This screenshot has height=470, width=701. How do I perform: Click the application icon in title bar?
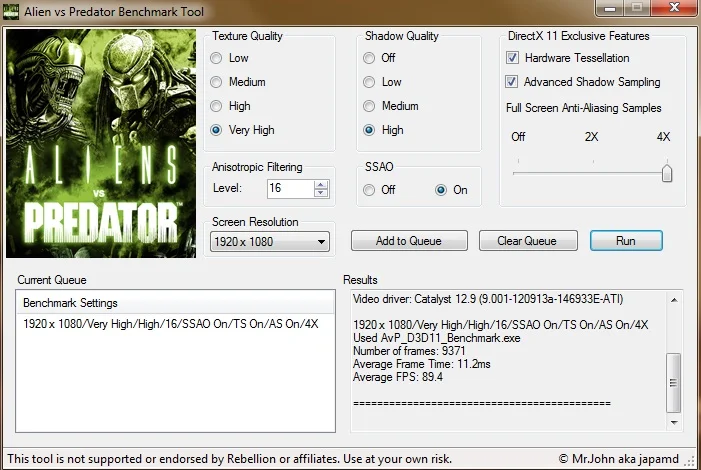point(11,11)
